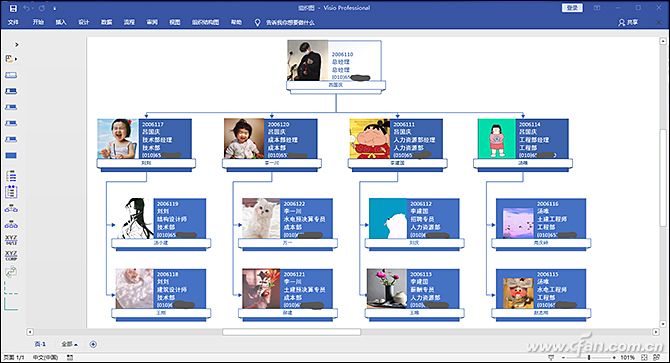670x363 pixels.
Task: Open the 文件 menu
Action: pyautogui.click(x=13, y=22)
